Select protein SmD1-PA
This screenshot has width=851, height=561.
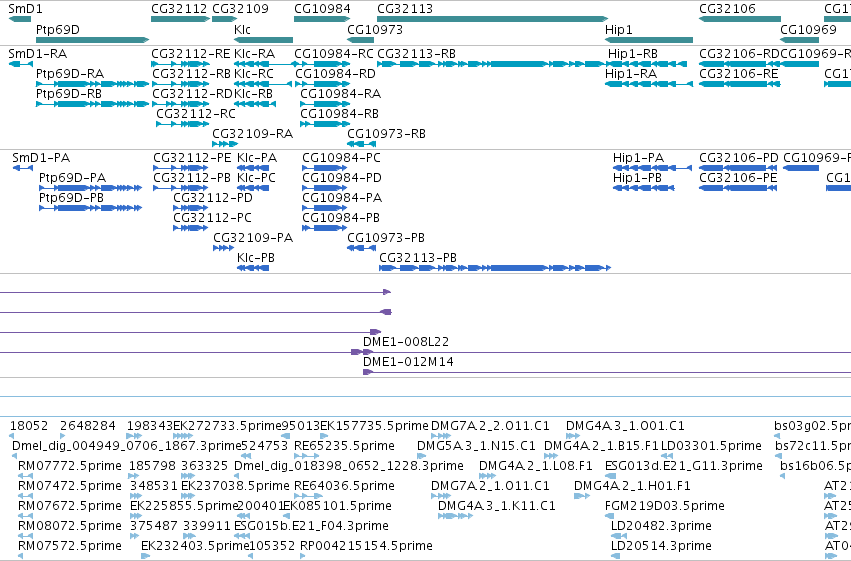click(x=41, y=158)
